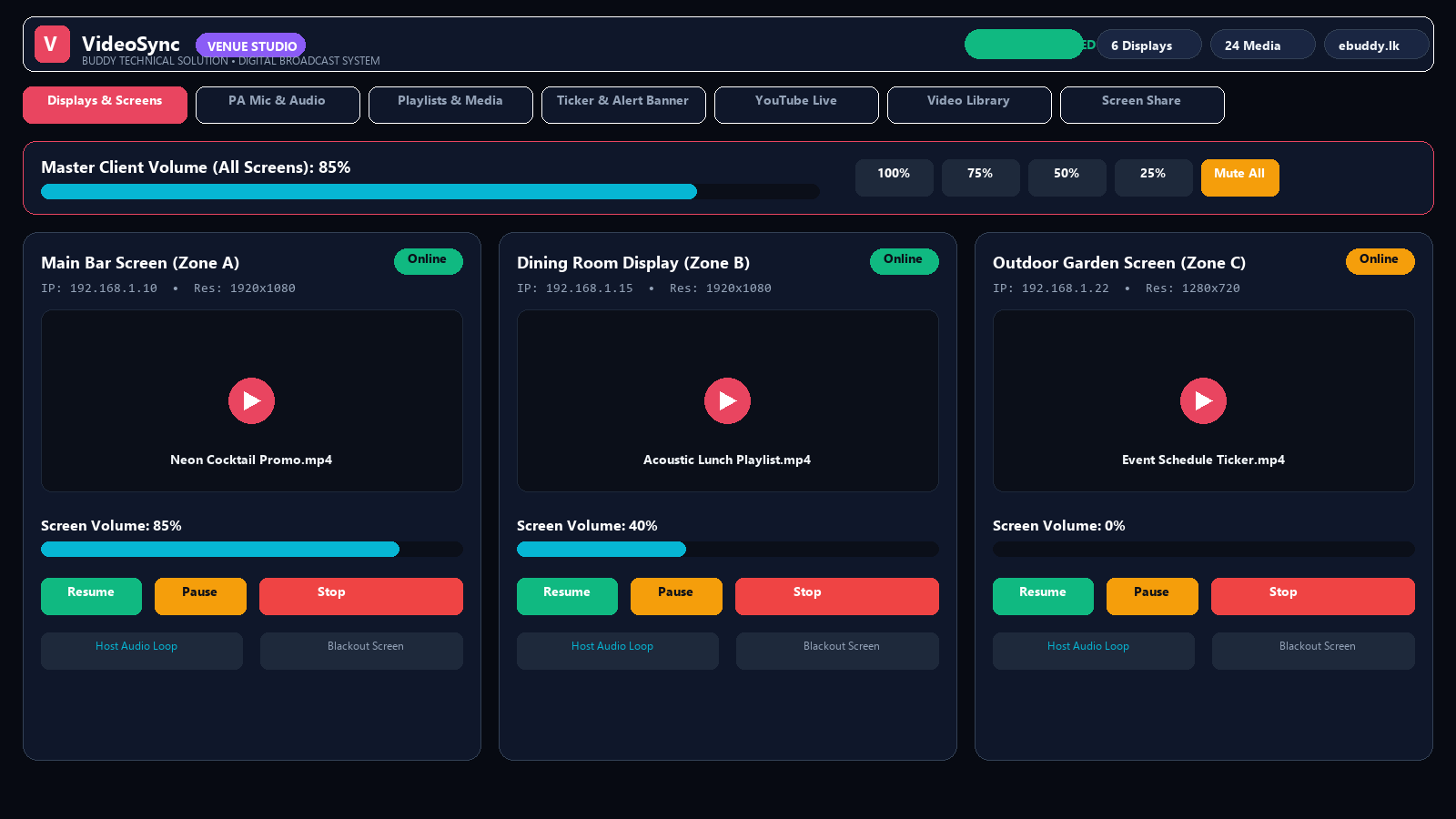Click Main Bar Screen Online status badge

pos(429,261)
